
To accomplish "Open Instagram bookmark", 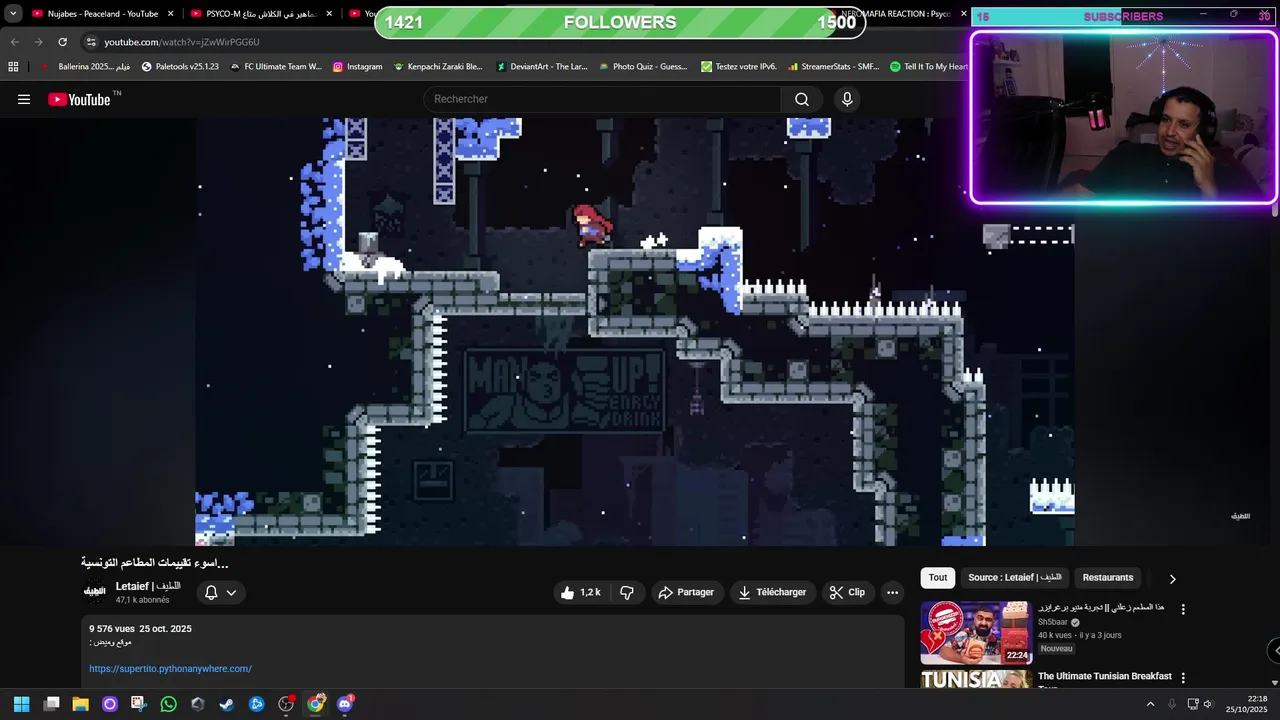I will point(358,67).
